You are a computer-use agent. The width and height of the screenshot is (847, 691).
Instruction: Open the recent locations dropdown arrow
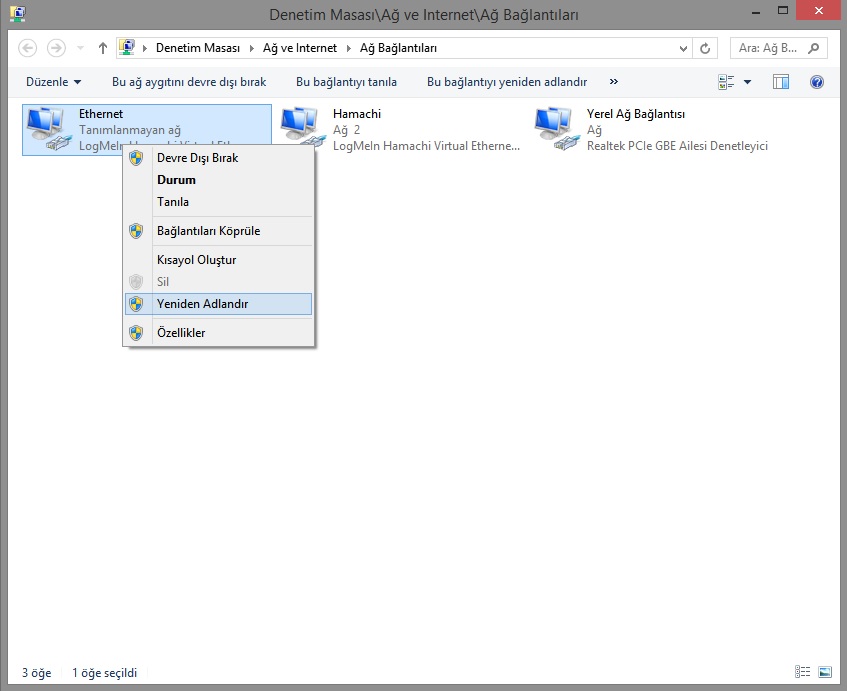(x=80, y=48)
